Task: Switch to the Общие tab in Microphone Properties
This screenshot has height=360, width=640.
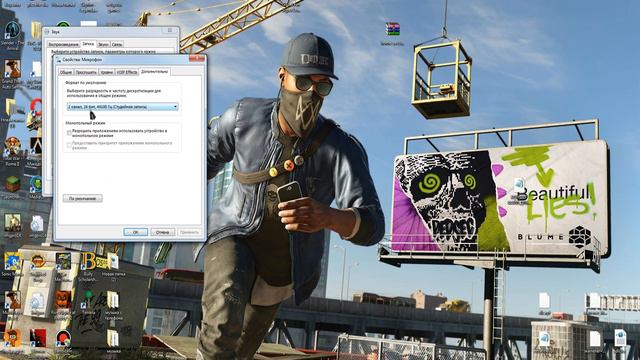Action: click(x=66, y=72)
